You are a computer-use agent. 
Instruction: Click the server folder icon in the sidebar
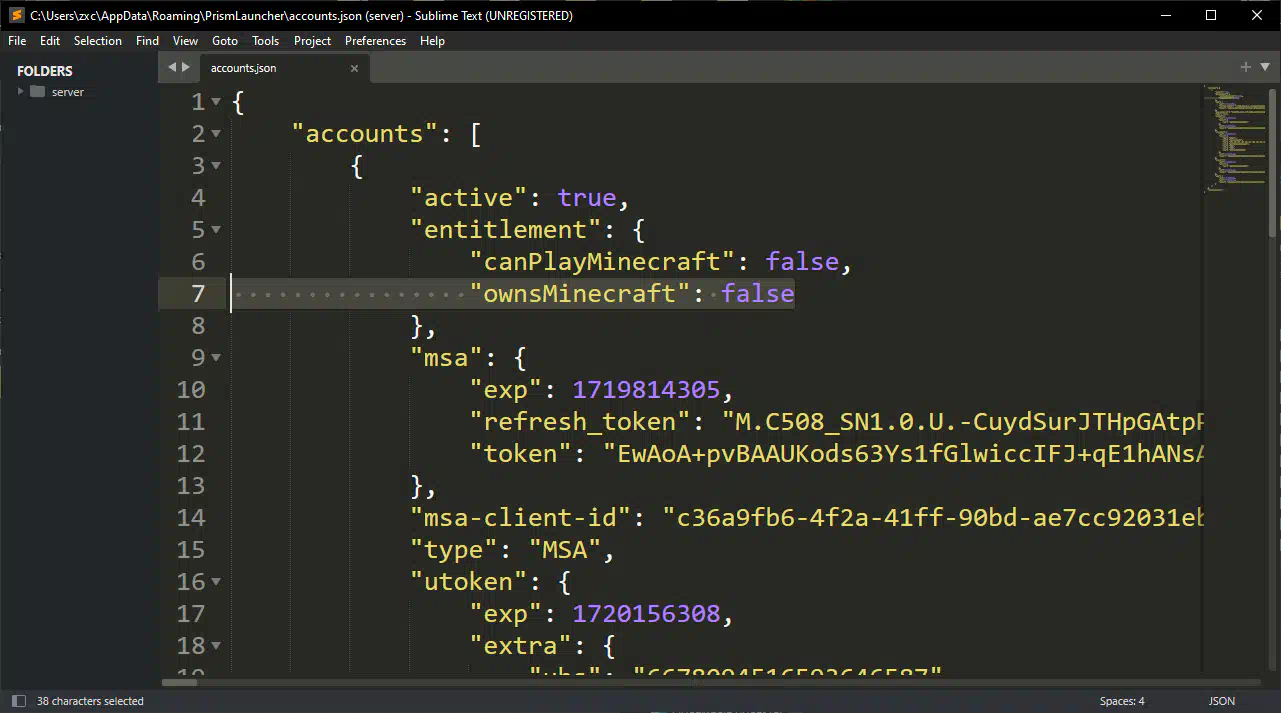[x=38, y=92]
